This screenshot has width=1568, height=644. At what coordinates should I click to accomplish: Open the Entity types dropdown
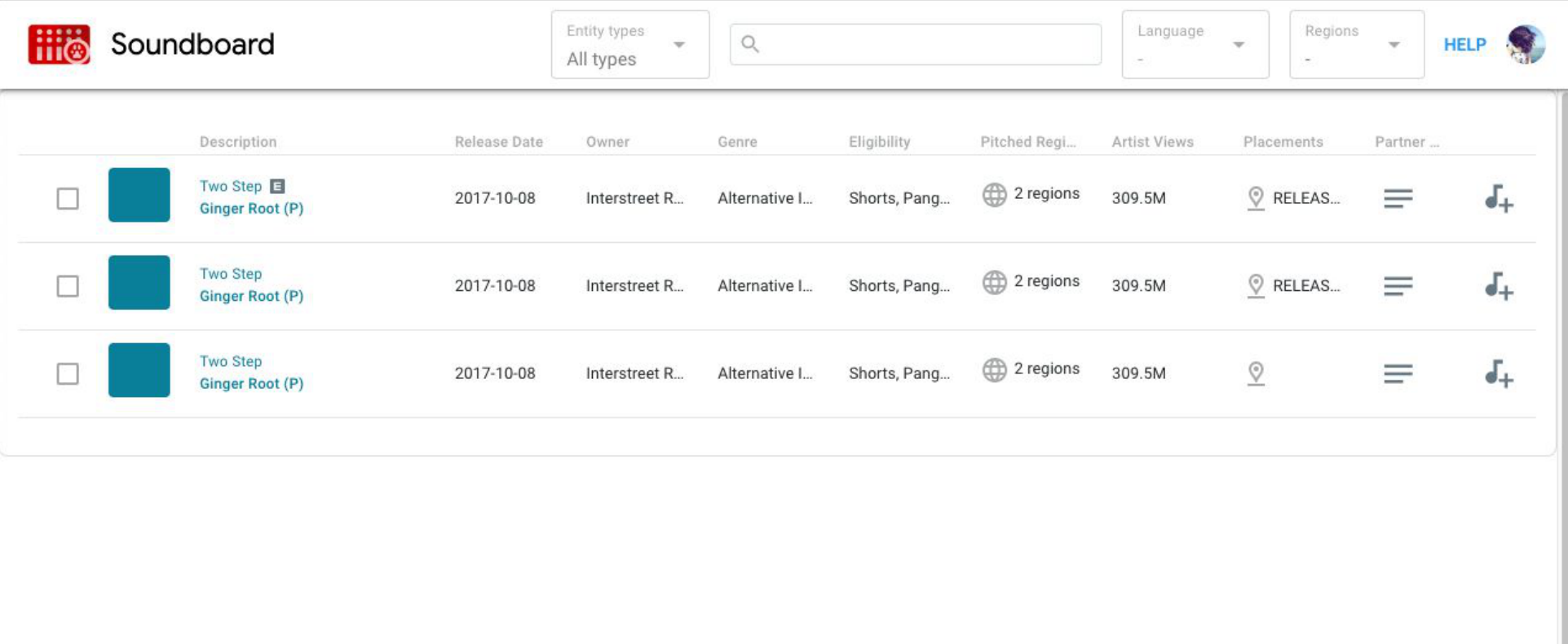click(630, 44)
